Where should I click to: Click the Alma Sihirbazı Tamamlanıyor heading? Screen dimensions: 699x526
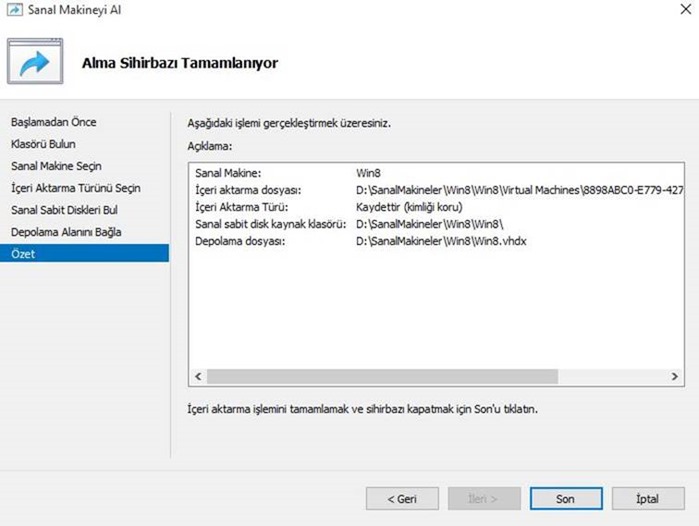pyautogui.click(x=180, y=63)
